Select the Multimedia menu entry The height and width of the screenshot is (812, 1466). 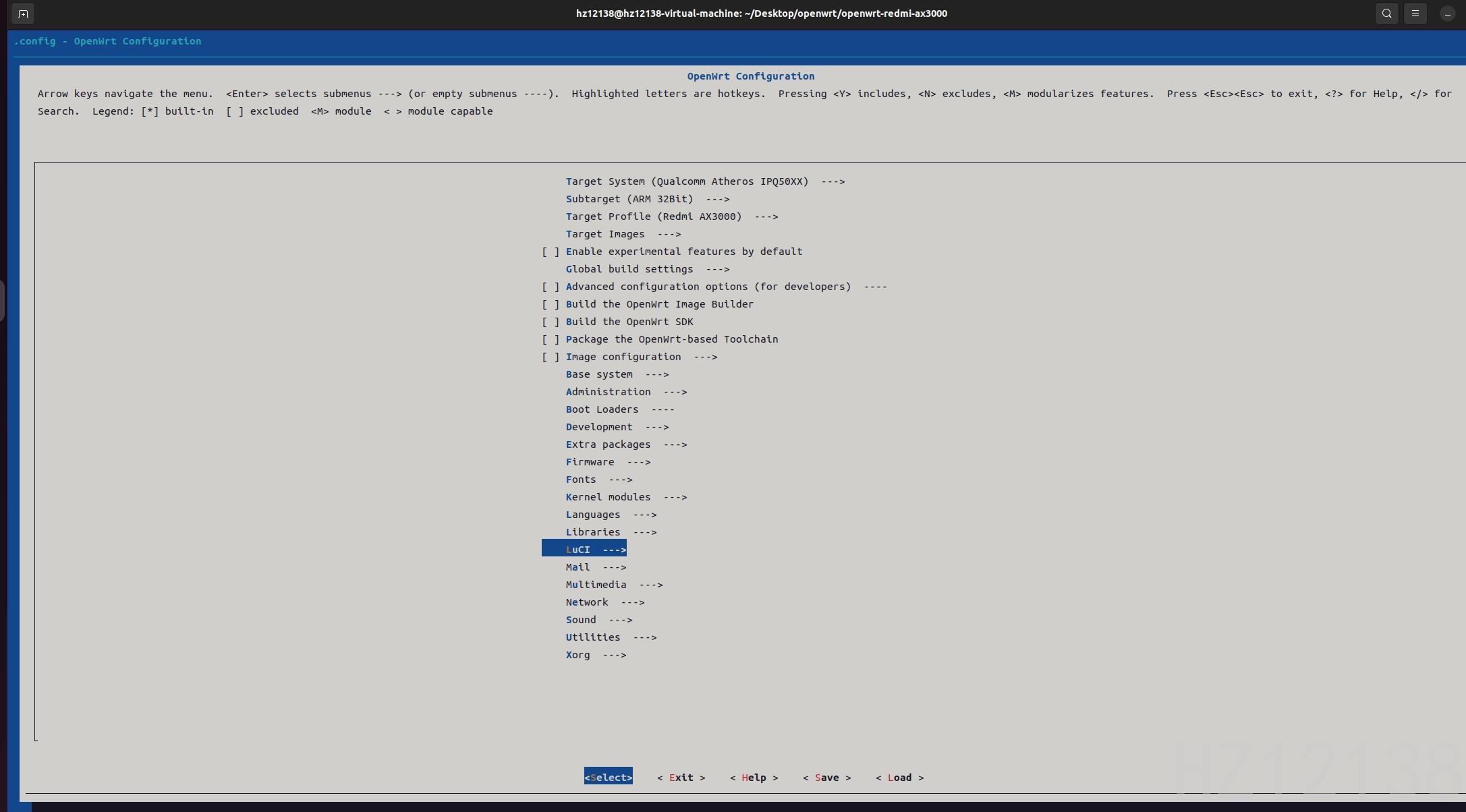614,585
